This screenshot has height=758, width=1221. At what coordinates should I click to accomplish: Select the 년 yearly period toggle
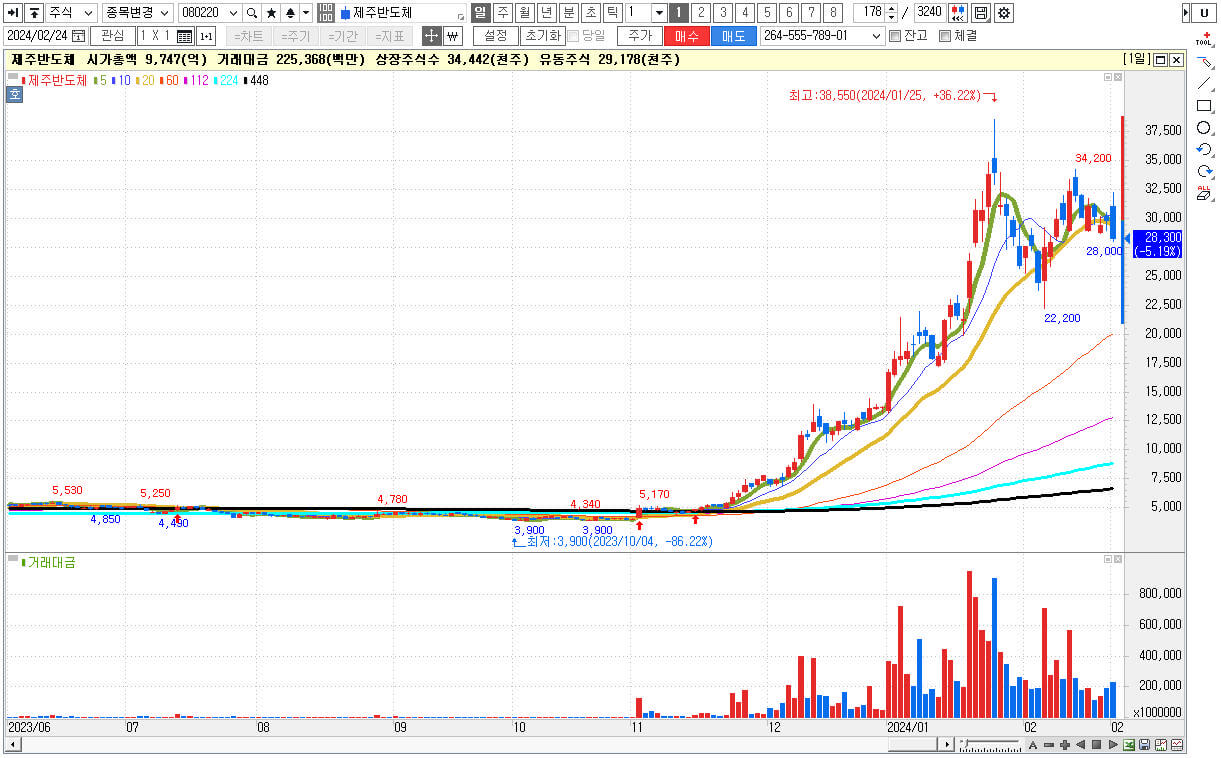546,13
